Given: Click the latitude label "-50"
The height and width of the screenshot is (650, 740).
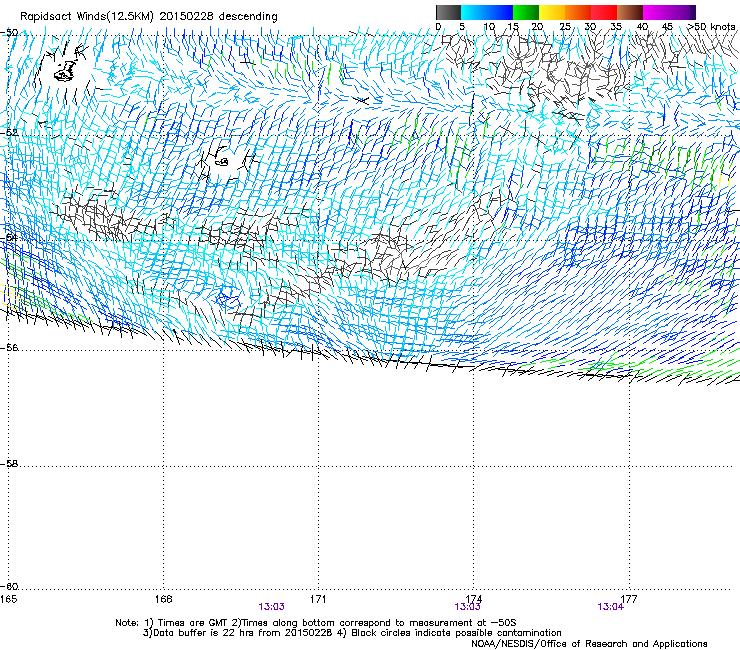Looking at the screenshot, I should pos(9,33).
